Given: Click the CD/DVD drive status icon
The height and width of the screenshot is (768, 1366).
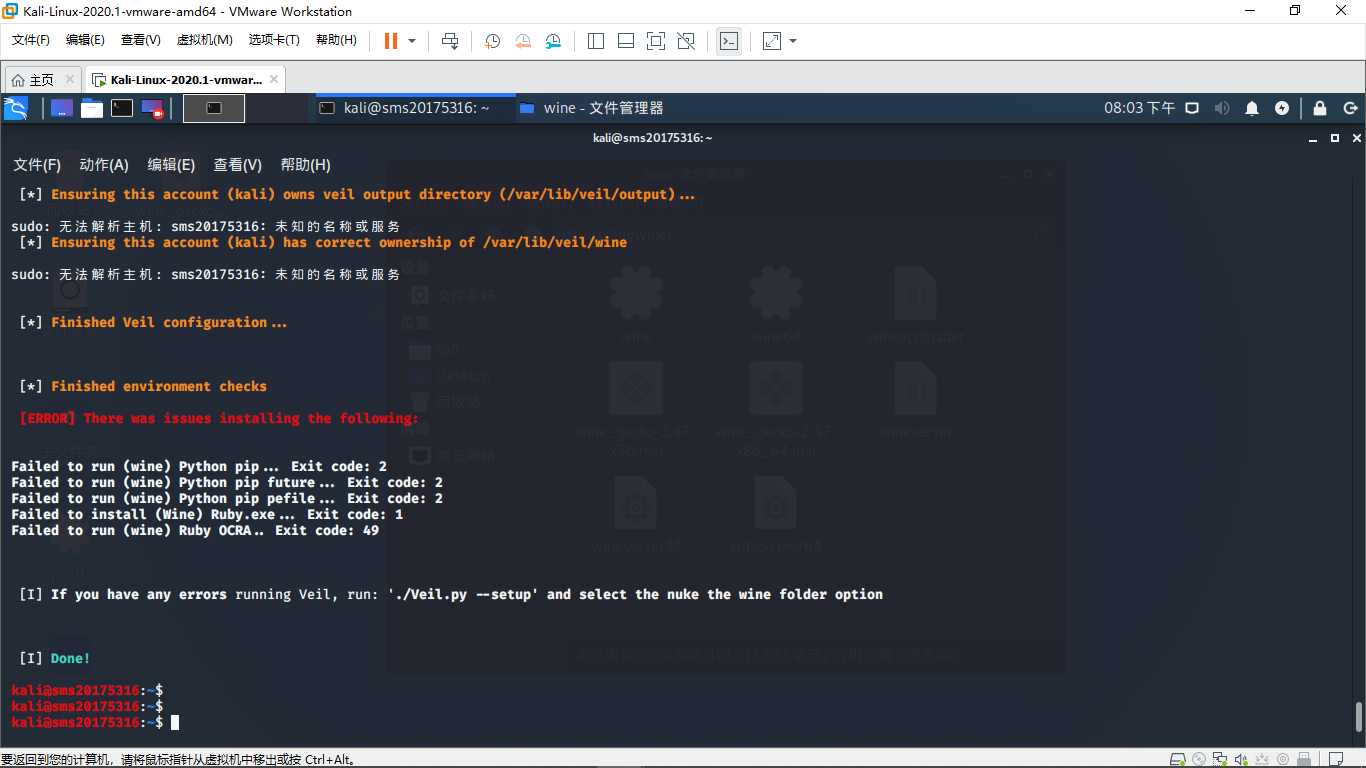Looking at the screenshot, I should pos(1199,760).
